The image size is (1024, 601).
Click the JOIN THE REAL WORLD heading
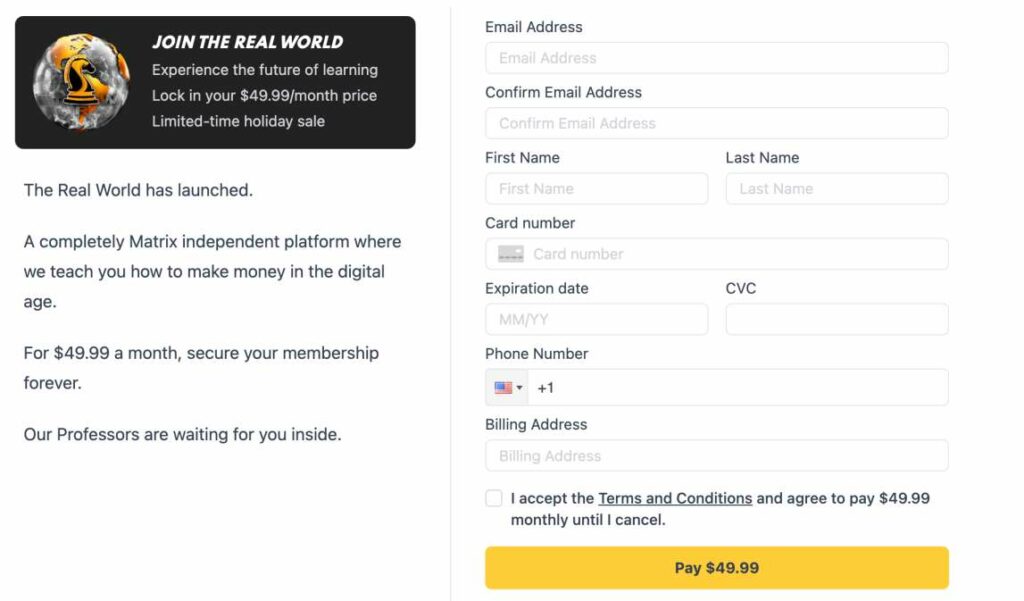tap(247, 43)
